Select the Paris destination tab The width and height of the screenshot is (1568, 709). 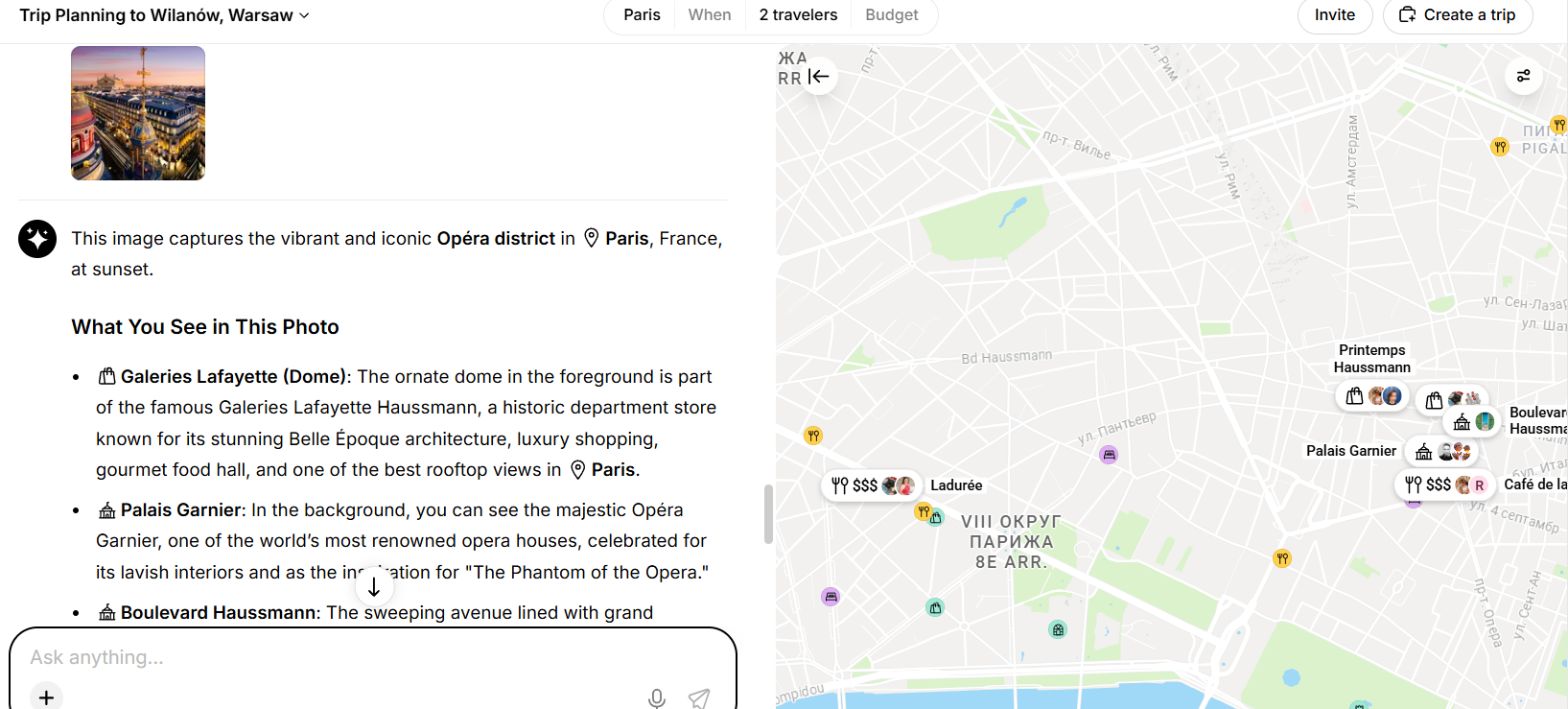coord(642,15)
